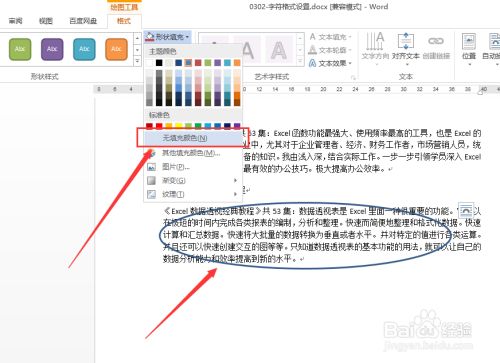Click the Text Direction (文字方向) icon

click(x=375, y=41)
